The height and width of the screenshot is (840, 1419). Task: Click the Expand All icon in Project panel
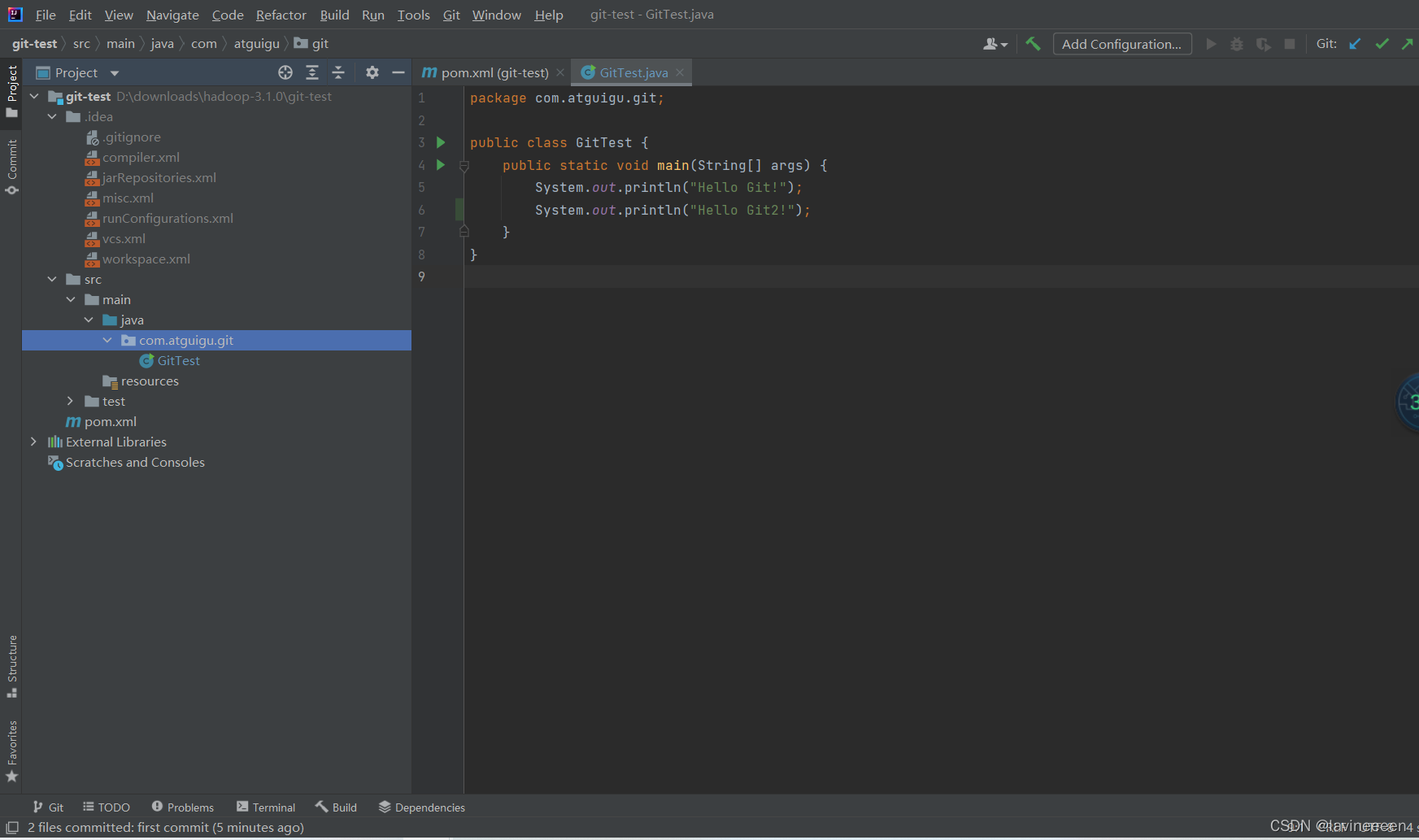(x=312, y=72)
